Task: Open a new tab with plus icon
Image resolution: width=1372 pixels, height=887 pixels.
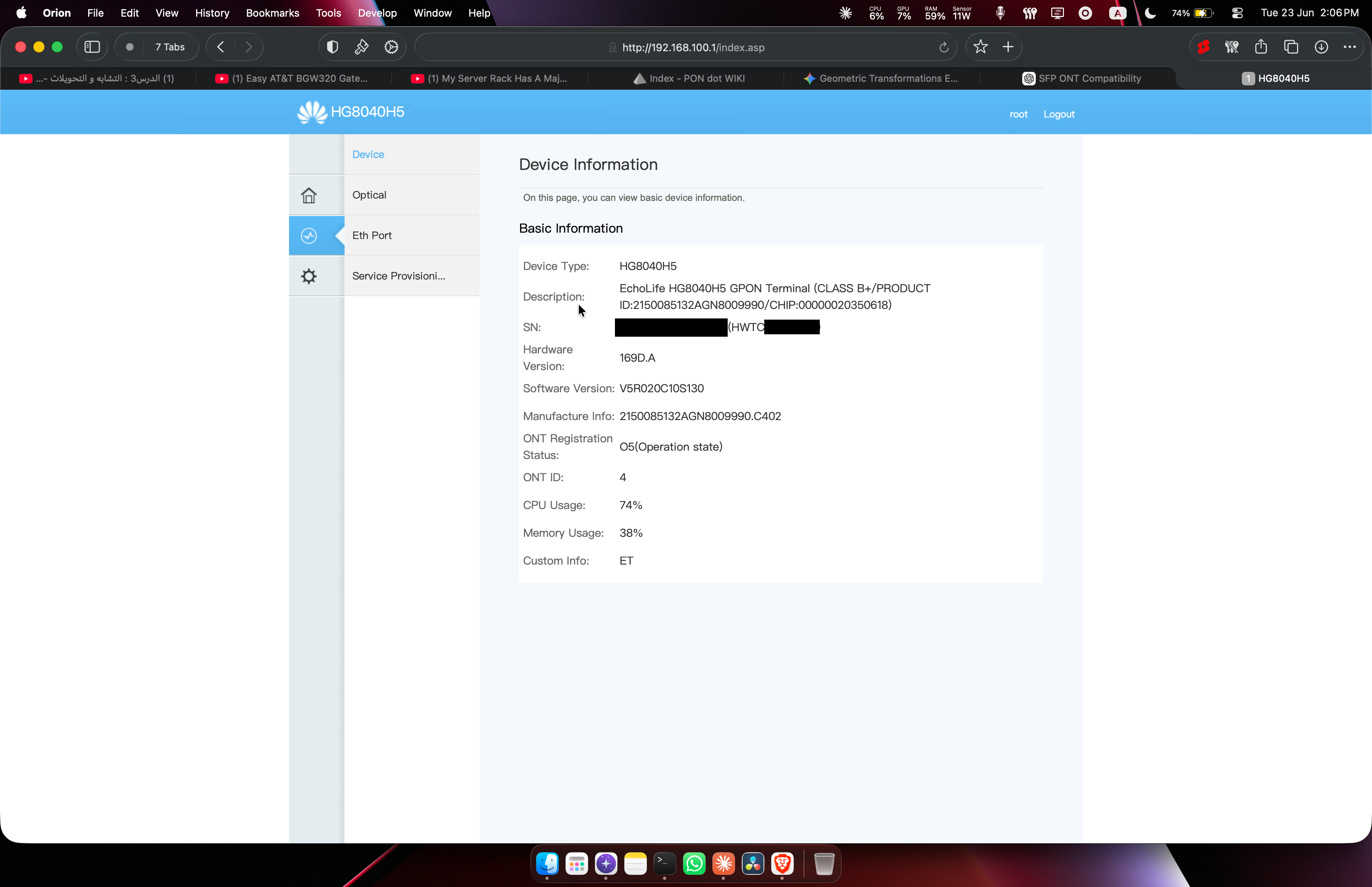Action: click(x=1008, y=47)
